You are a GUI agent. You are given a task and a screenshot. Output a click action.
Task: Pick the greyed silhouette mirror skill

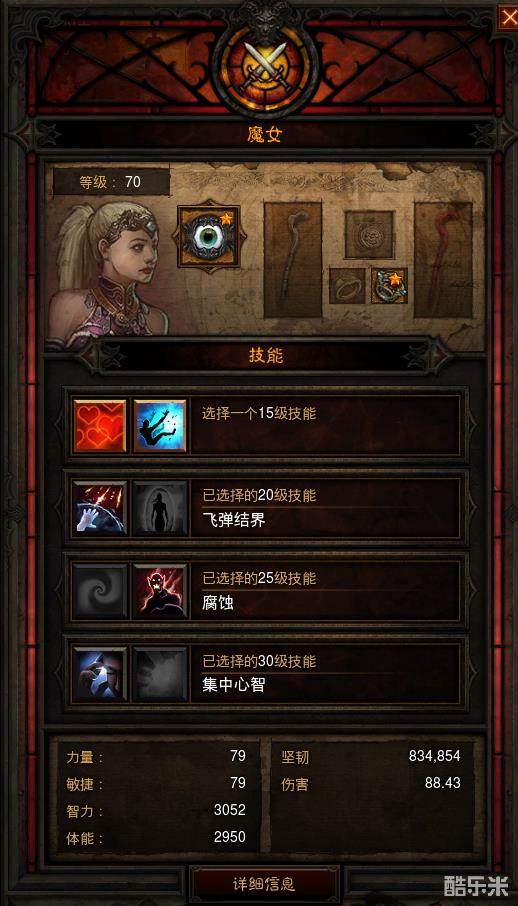160,508
